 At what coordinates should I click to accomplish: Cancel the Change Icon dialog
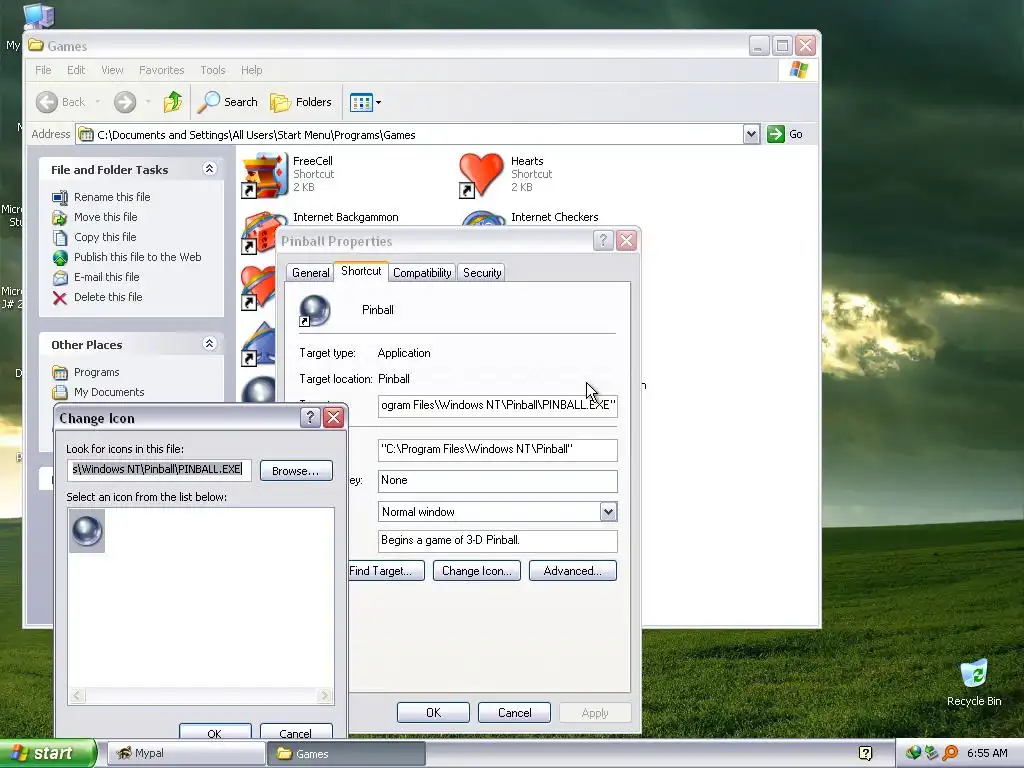click(296, 731)
